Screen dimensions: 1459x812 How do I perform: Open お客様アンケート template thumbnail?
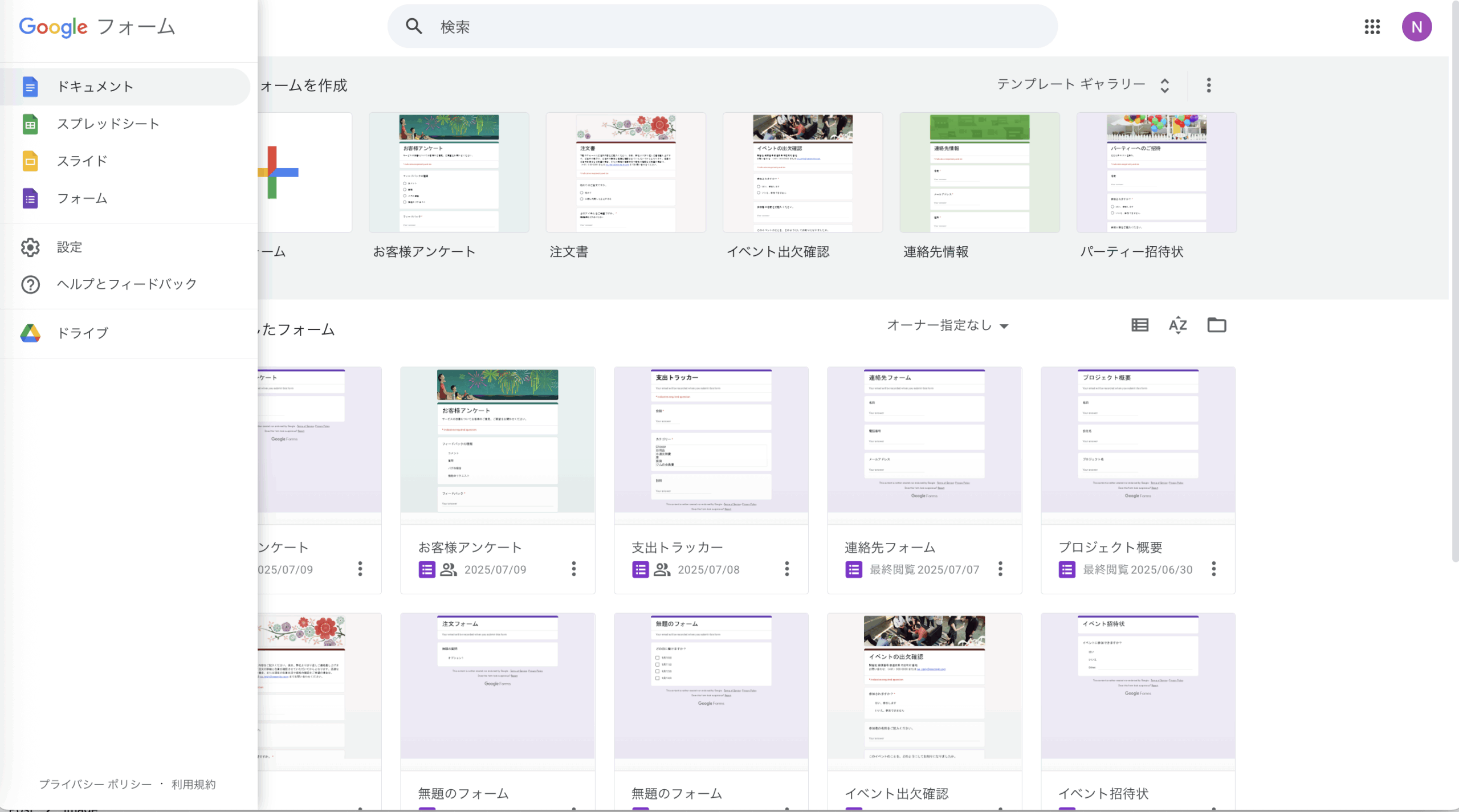tap(449, 172)
